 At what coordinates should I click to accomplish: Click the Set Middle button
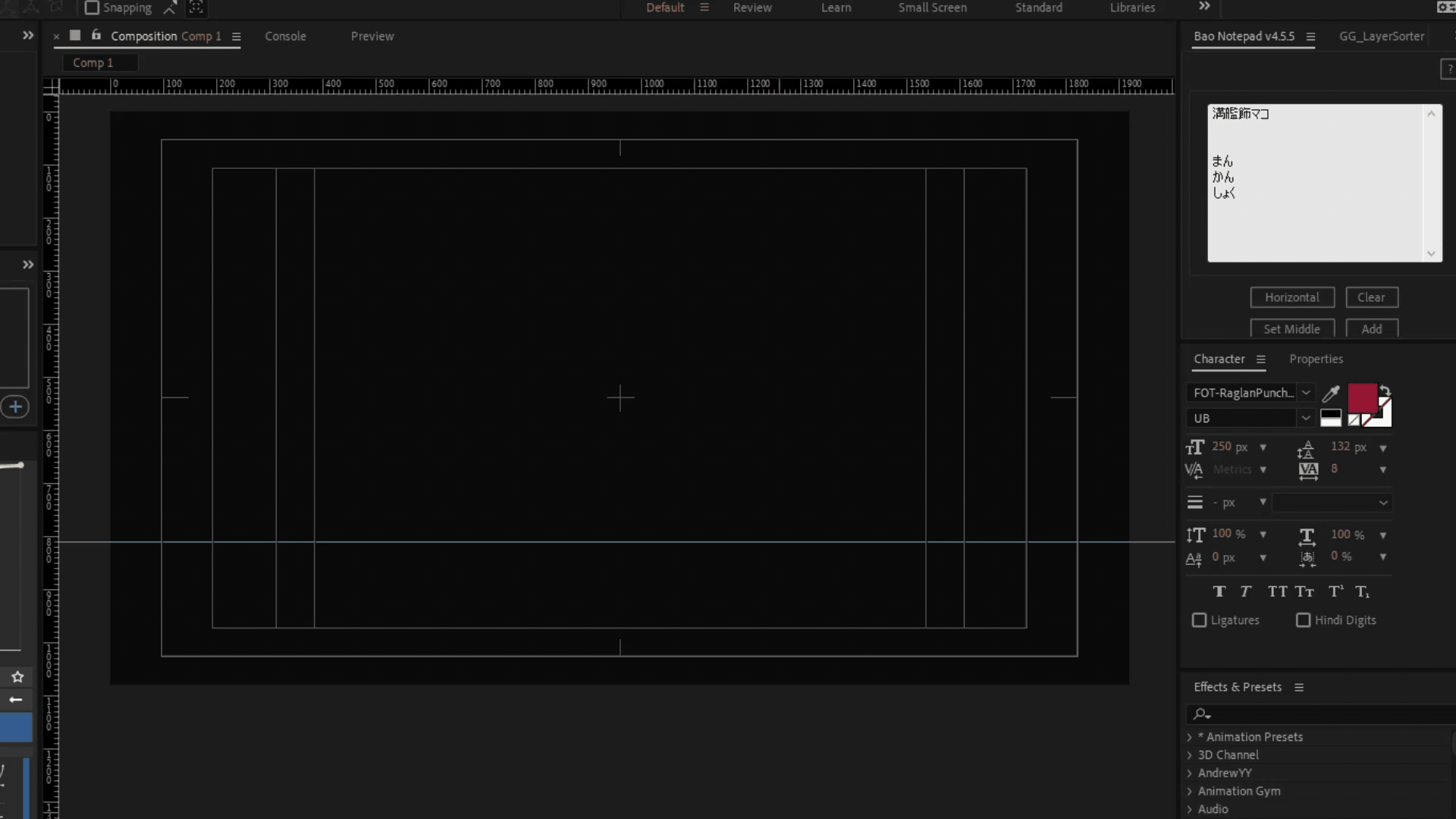(1291, 329)
